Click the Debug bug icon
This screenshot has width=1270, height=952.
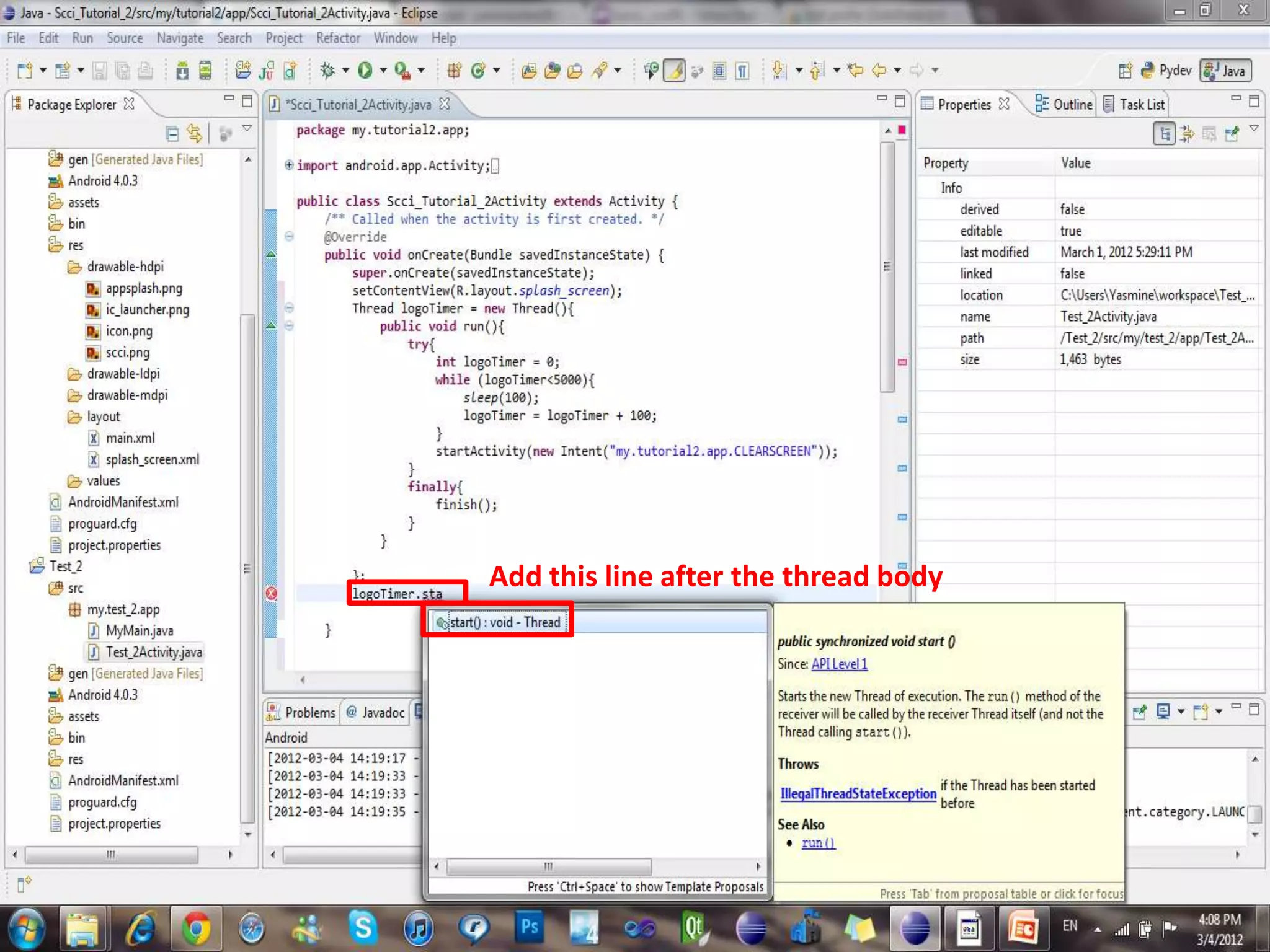(x=327, y=71)
